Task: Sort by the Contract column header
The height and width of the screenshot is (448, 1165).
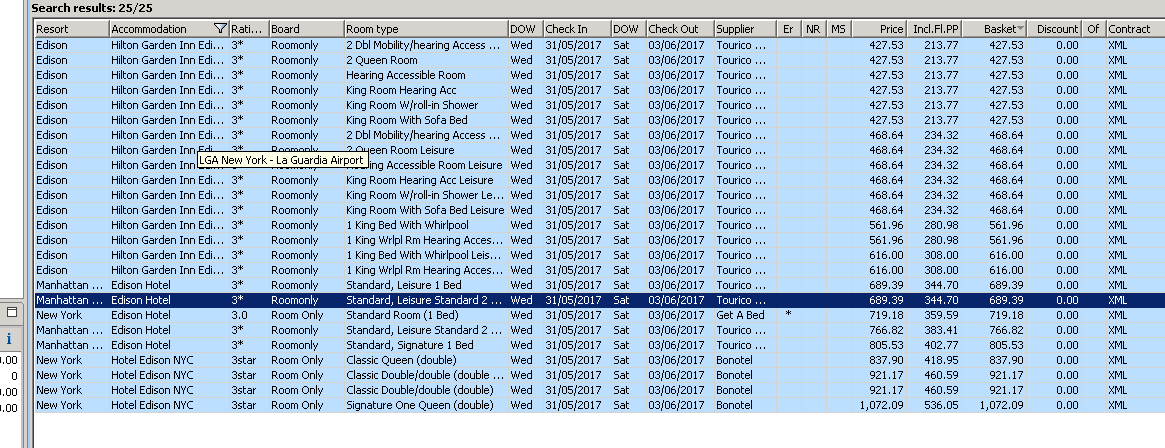Action: [x=1135, y=29]
